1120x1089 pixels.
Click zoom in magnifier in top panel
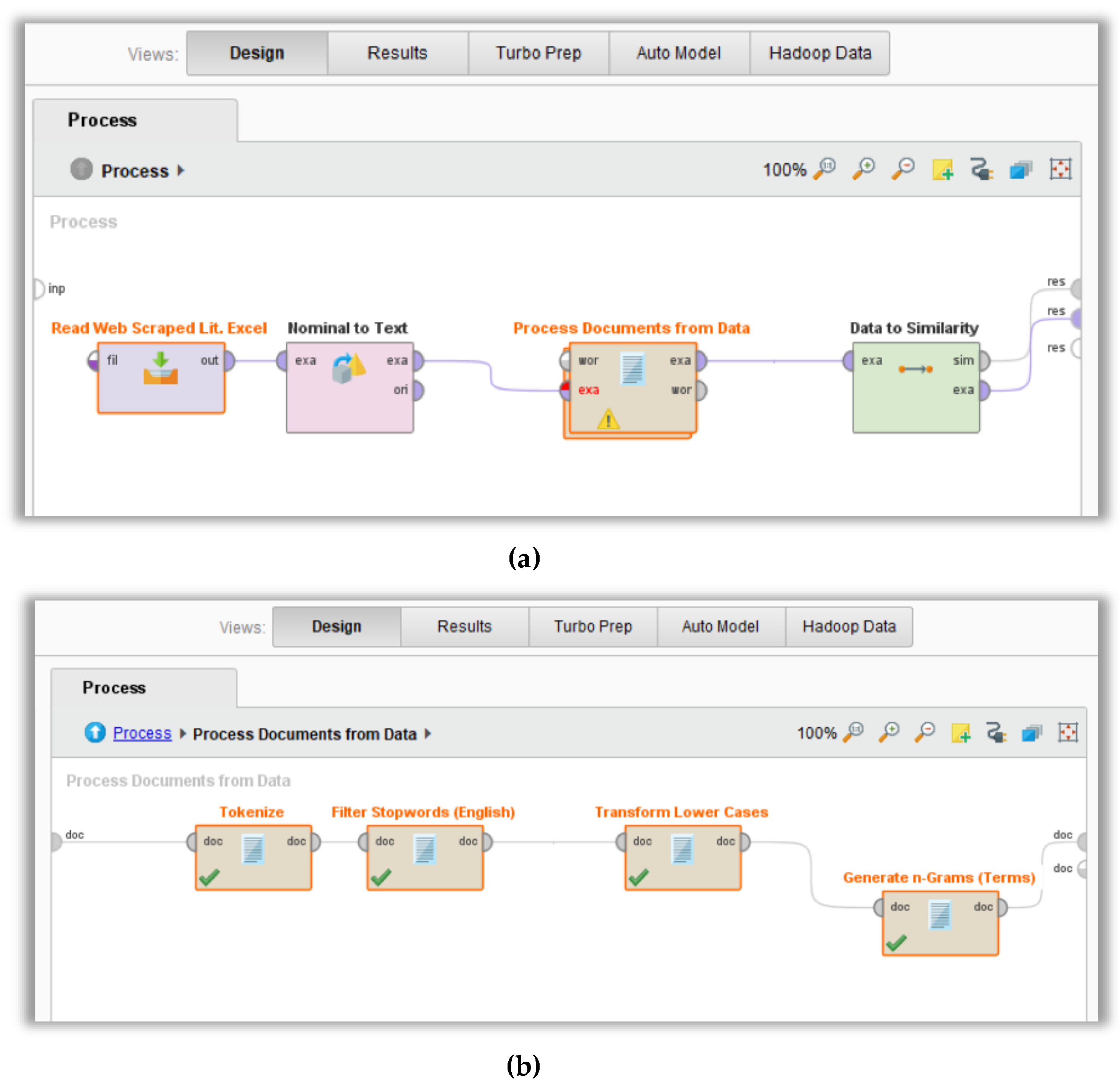pyautogui.click(x=863, y=169)
